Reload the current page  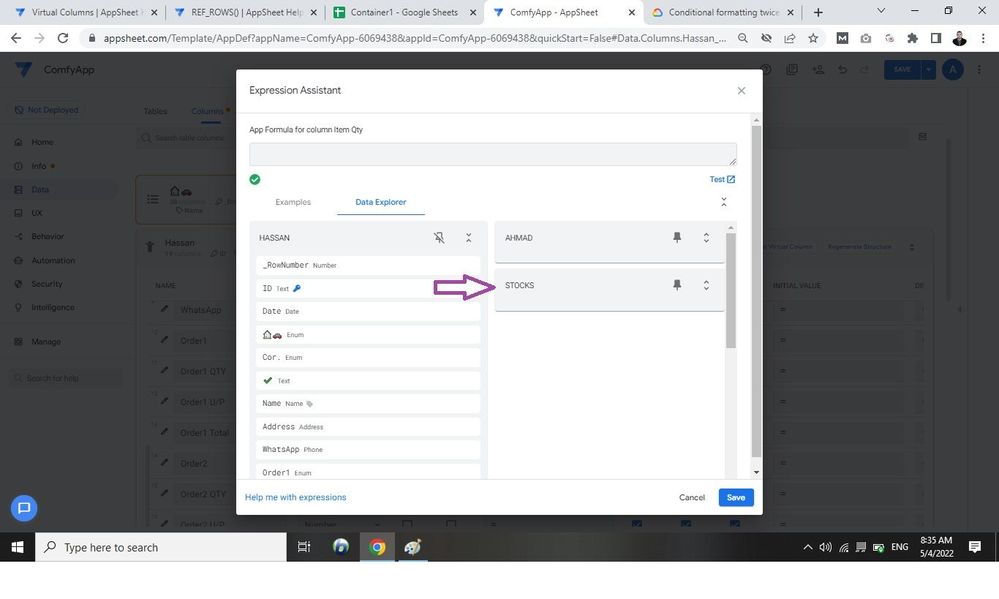click(62, 38)
